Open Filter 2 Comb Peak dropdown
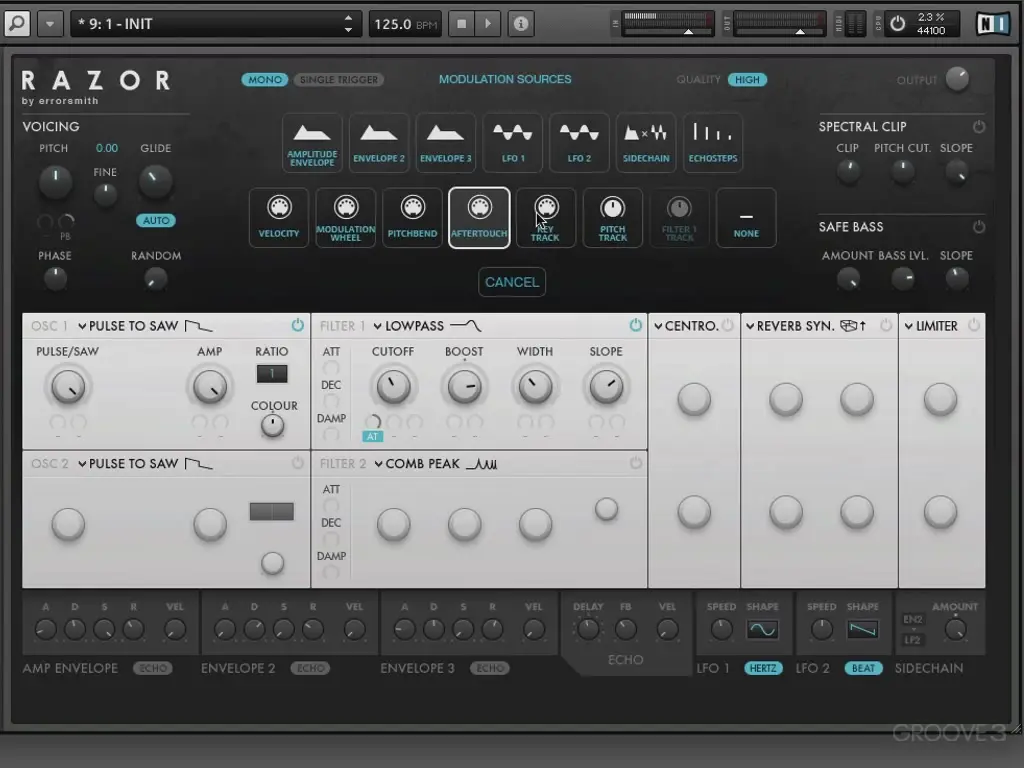 pos(435,464)
